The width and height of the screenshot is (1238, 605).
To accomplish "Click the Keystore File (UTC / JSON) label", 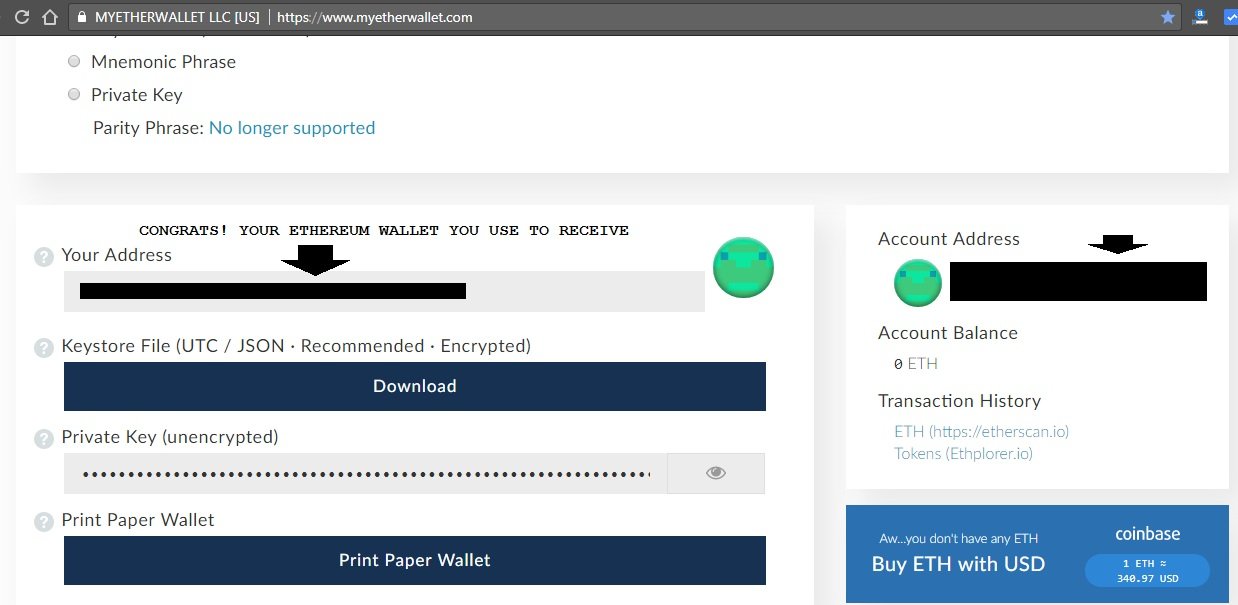I will point(296,346).
